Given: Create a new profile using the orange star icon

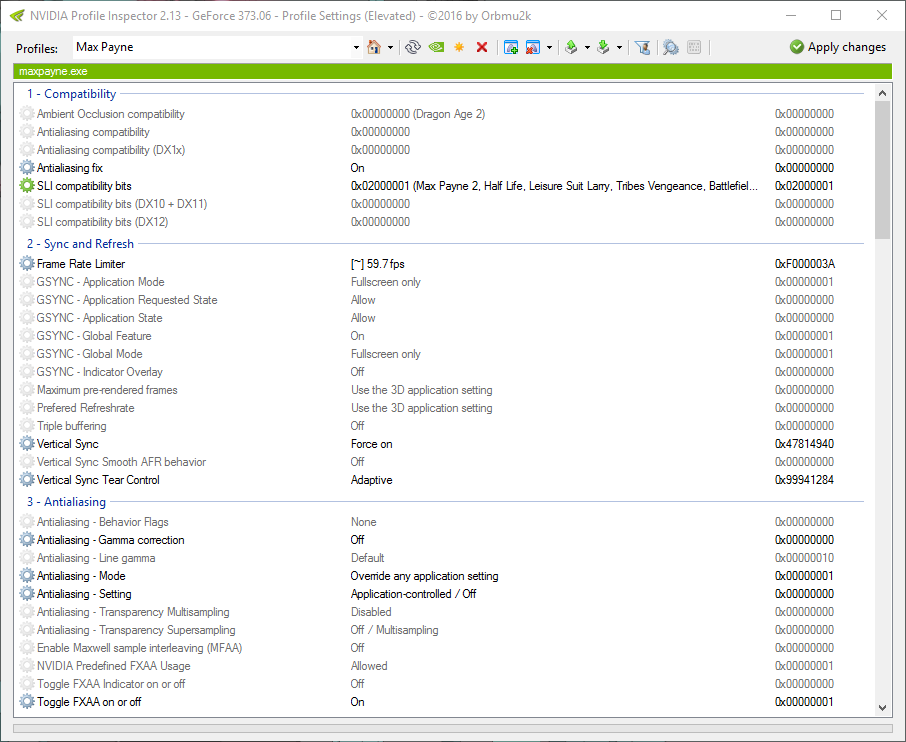Looking at the screenshot, I should [x=459, y=47].
